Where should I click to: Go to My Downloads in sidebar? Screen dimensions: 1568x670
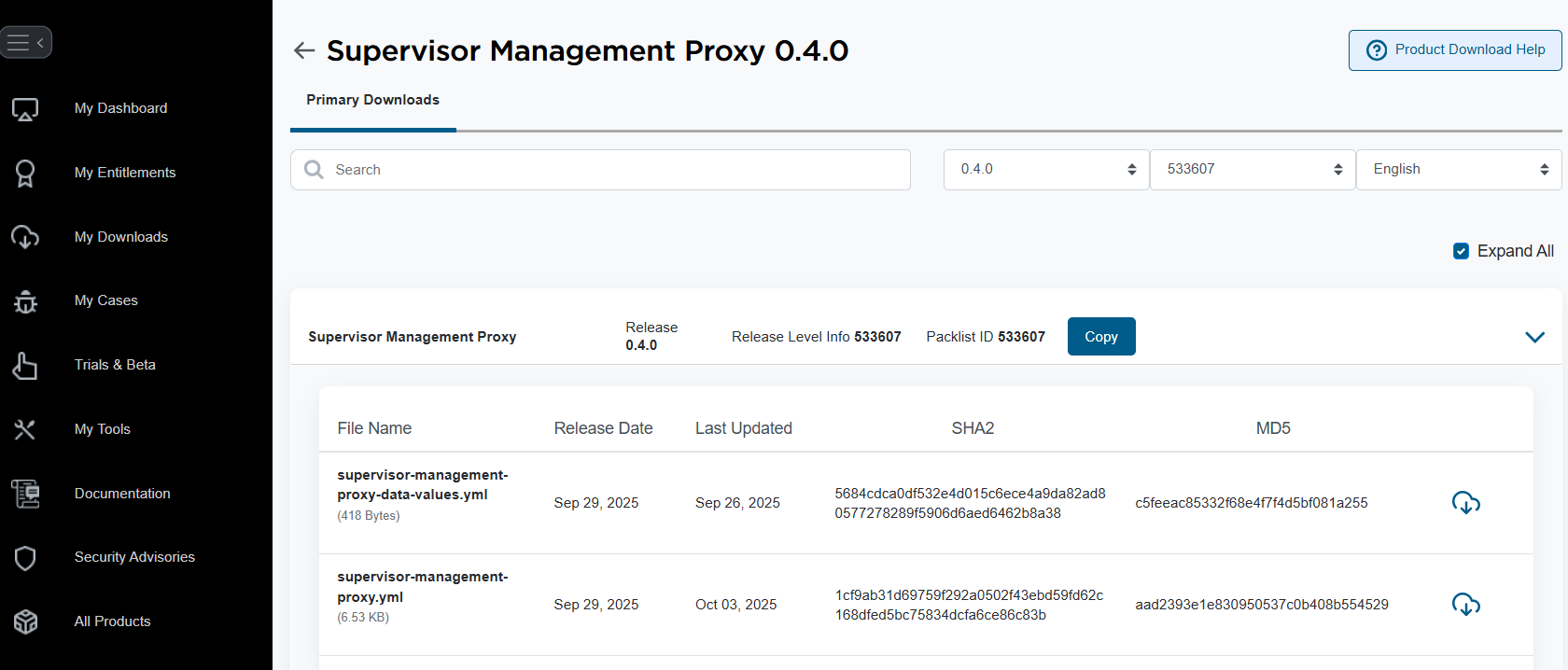coord(121,237)
